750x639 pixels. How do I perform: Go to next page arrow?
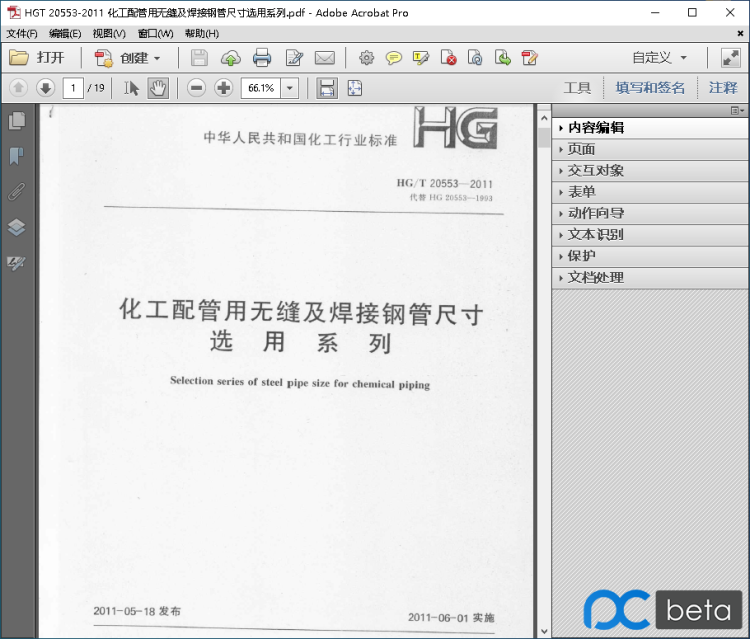45,88
